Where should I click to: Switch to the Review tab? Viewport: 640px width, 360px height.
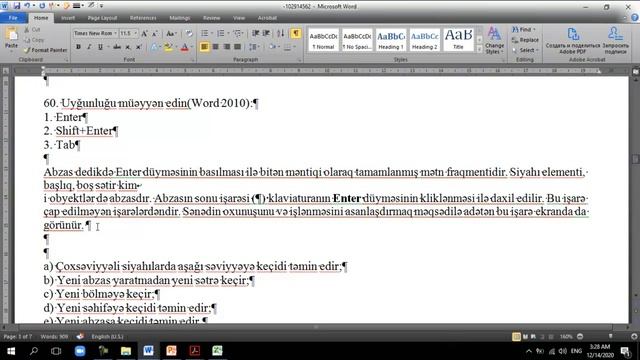click(x=211, y=18)
